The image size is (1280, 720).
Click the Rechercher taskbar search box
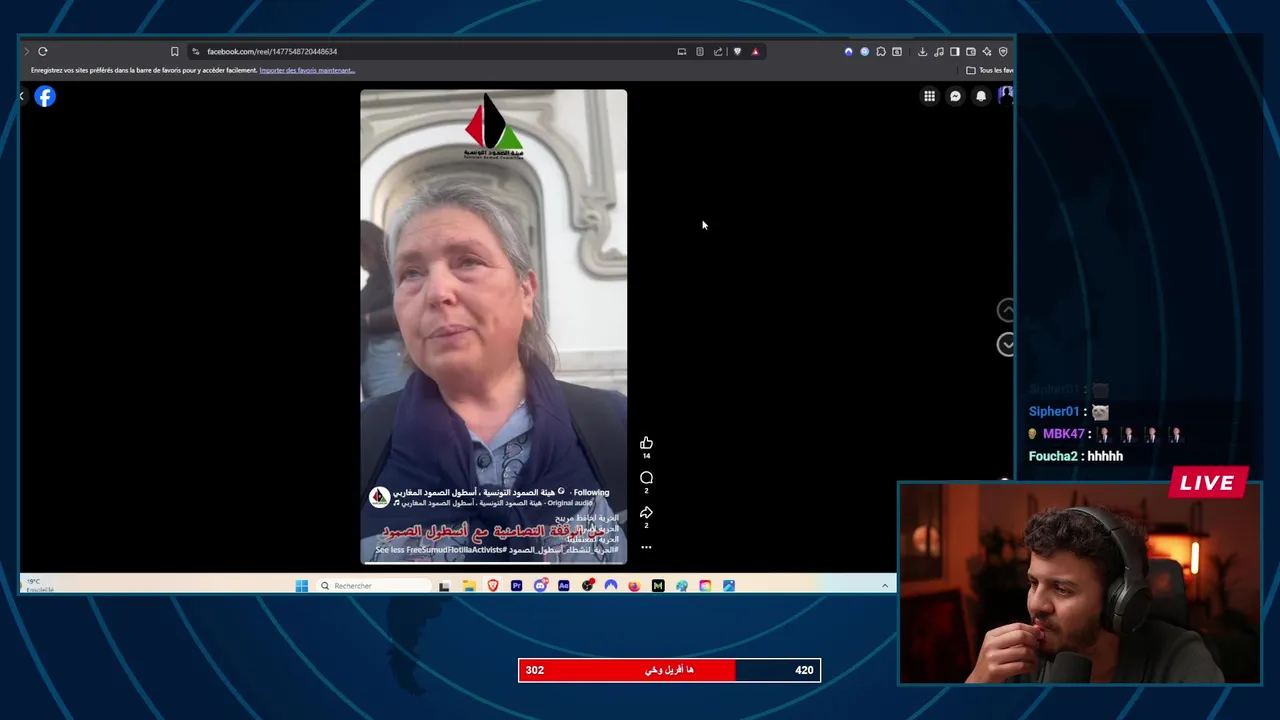coord(374,586)
